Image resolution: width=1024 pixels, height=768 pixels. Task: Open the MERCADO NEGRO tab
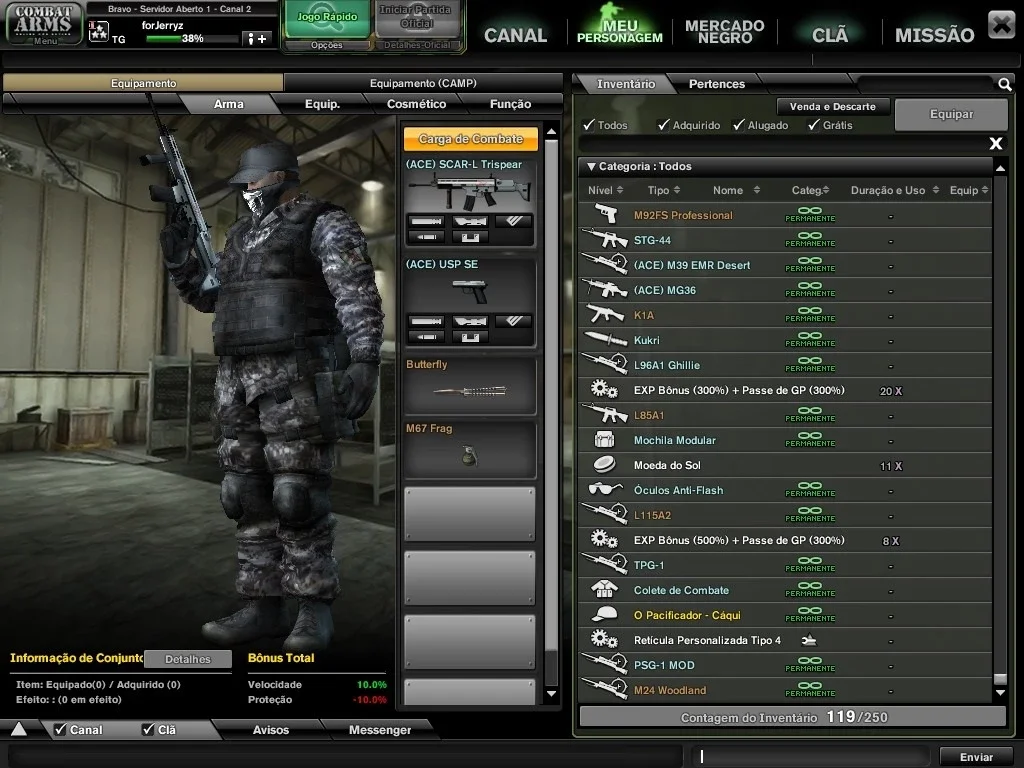724,31
